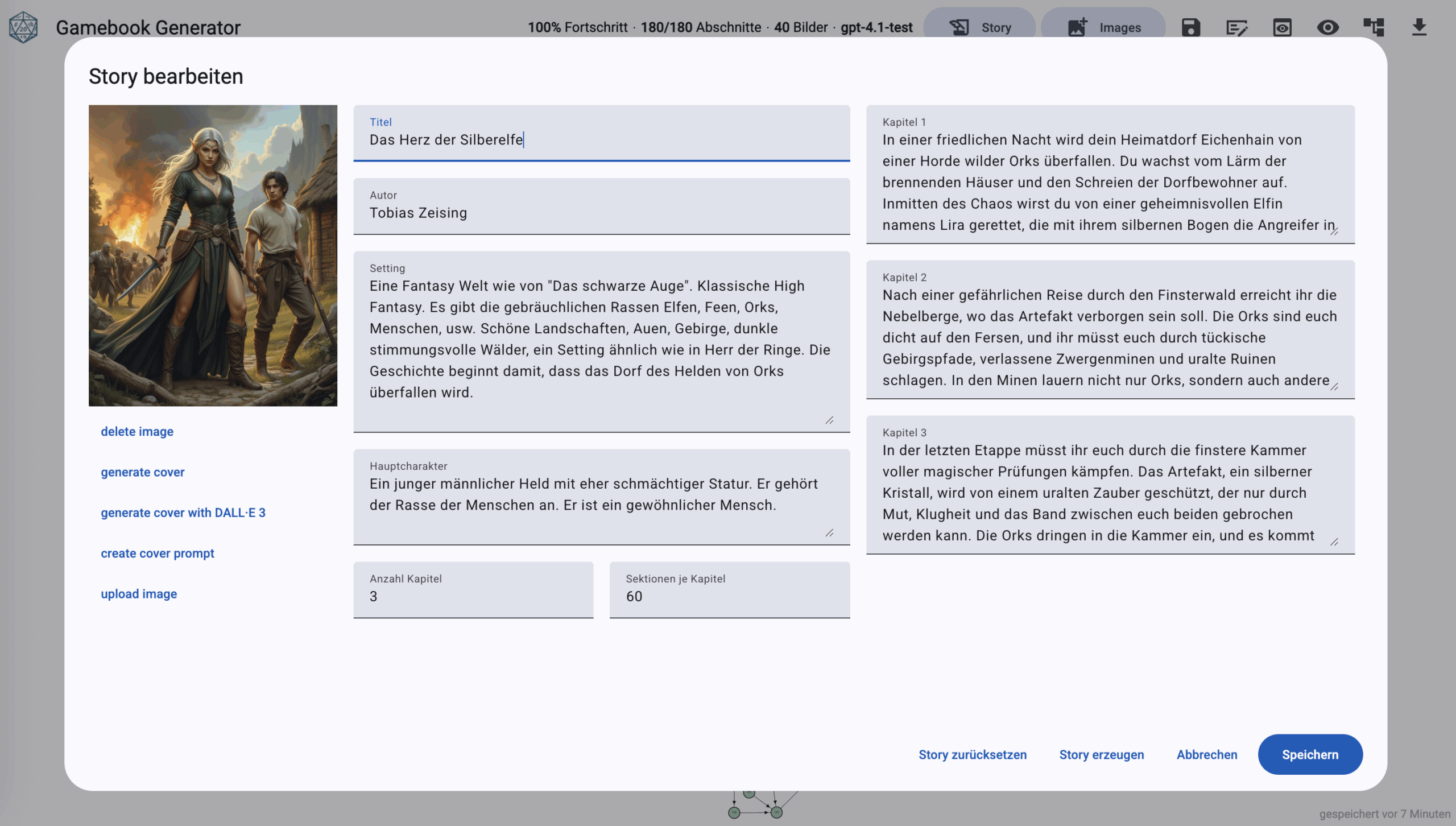
Task: Click into the Titel input field
Action: tap(601, 140)
